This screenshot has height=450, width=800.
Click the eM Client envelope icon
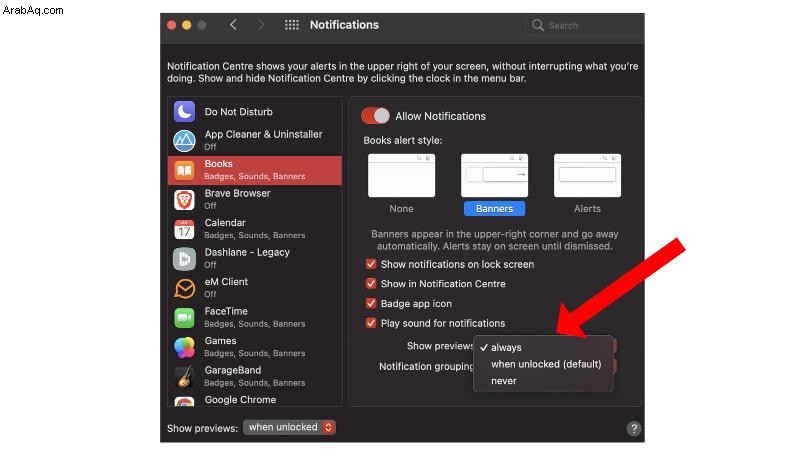[184, 288]
